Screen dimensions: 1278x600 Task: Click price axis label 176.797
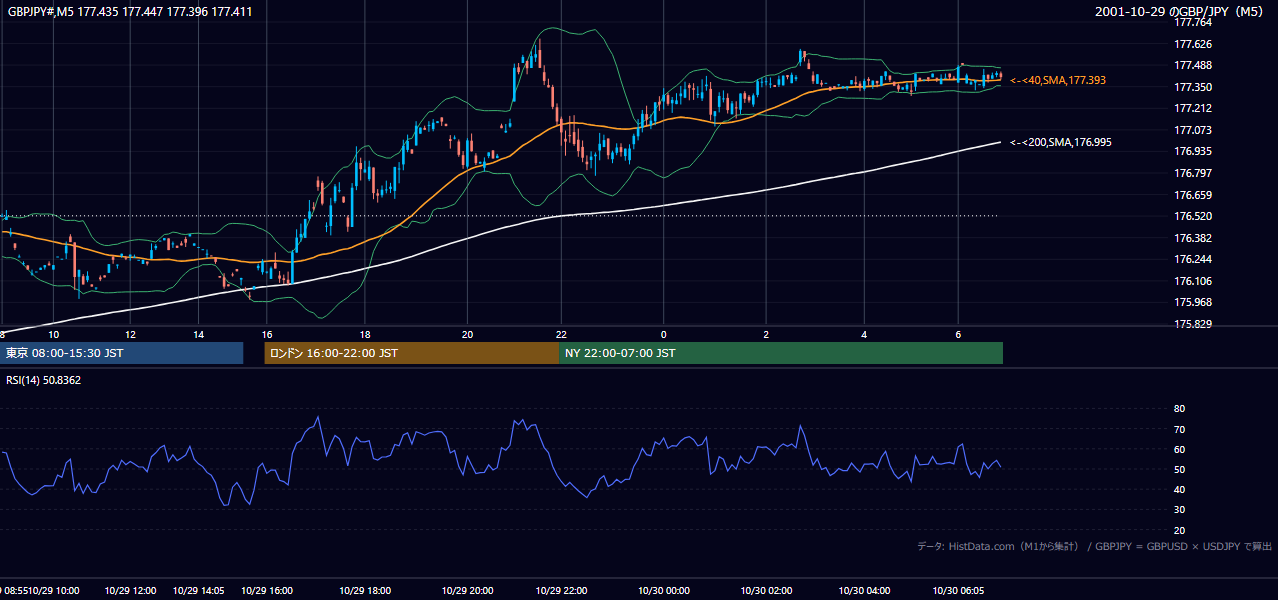pos(1192,173)
